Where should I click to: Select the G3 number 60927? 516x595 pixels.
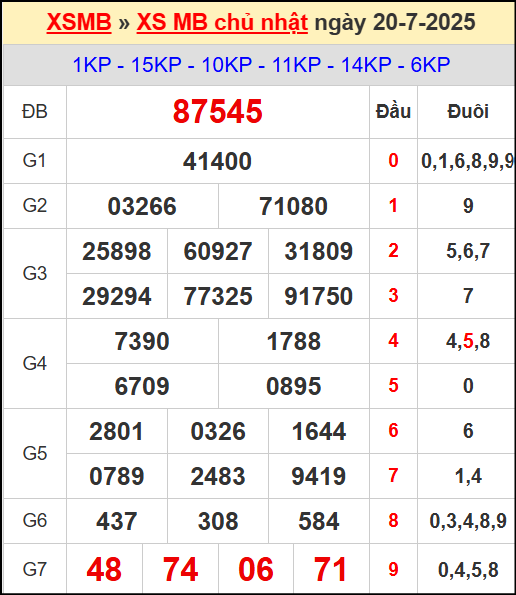coord(218,251)
